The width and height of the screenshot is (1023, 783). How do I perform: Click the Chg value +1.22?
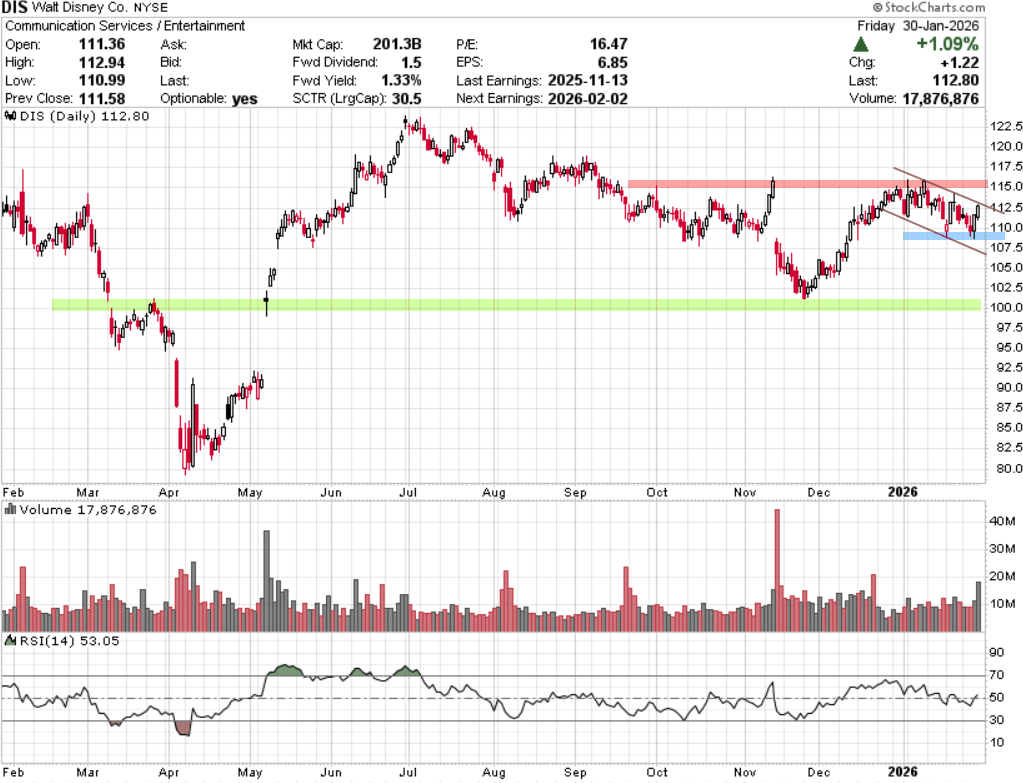point(960,63)
